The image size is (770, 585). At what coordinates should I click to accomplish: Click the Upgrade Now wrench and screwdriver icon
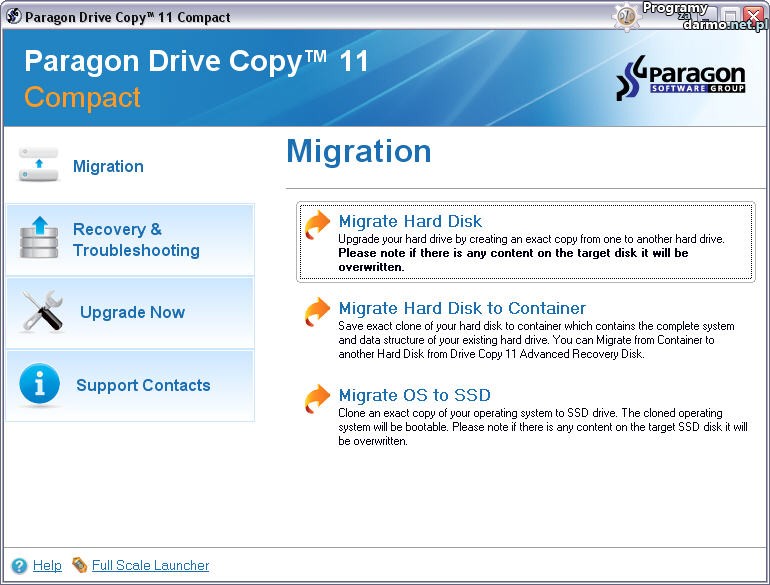(42, 312)
